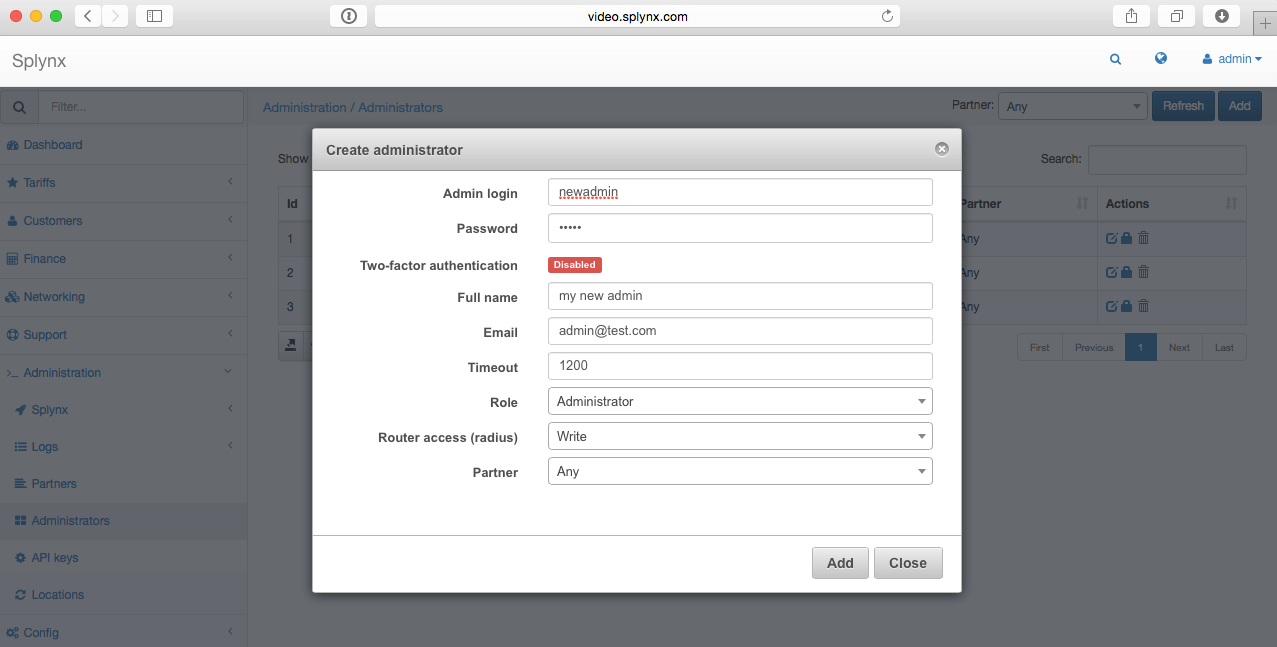The width and height of the screenshot is (1277, 647).
Task: Delete the third administrator using the trash icon
Action: tap(1143, 306)
